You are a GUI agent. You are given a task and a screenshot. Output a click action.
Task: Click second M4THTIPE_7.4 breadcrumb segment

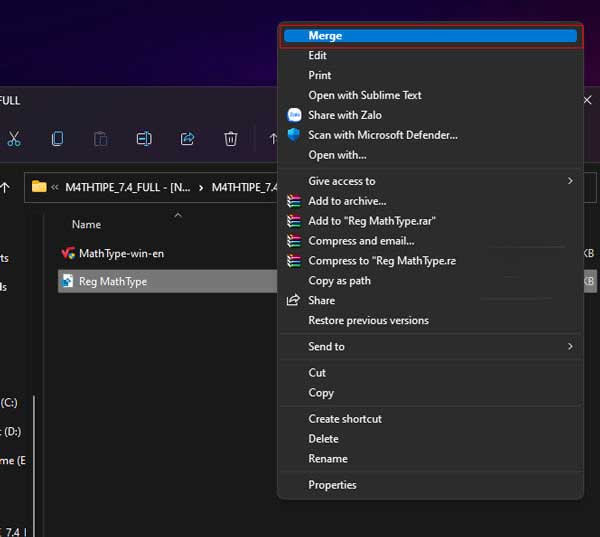245,187
